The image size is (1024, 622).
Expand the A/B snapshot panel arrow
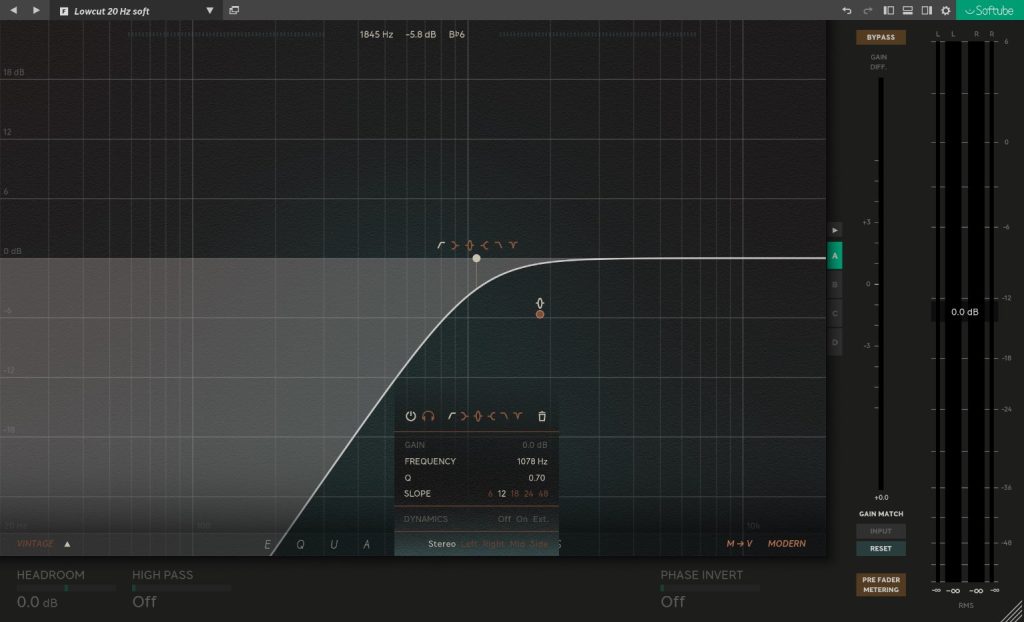pyautogui.click(x=834, y=230)
